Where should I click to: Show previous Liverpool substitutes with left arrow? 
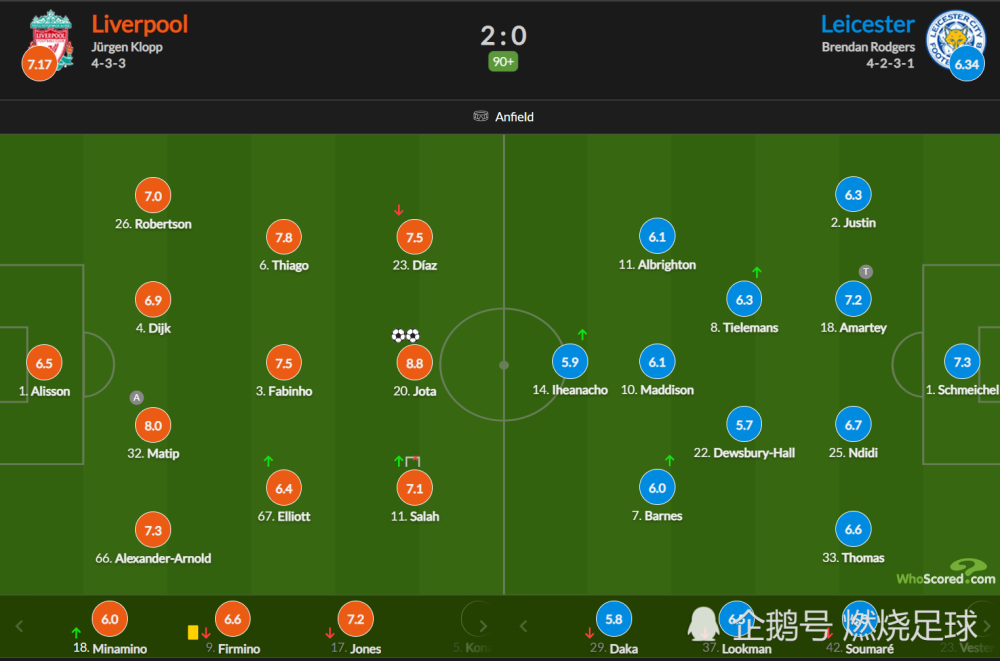[19, 626]
